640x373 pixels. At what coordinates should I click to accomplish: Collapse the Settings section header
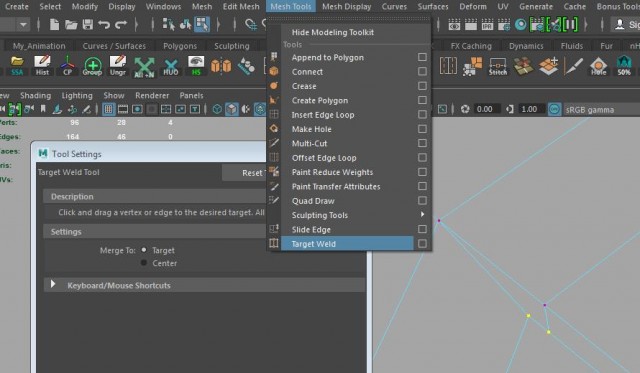155,231
